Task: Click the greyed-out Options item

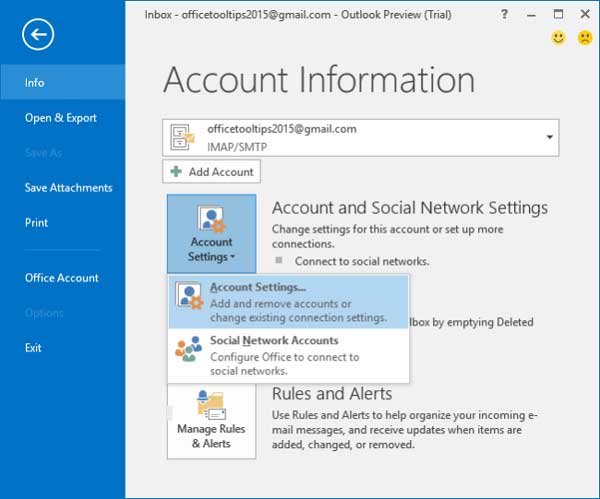Action: (44, 313)
